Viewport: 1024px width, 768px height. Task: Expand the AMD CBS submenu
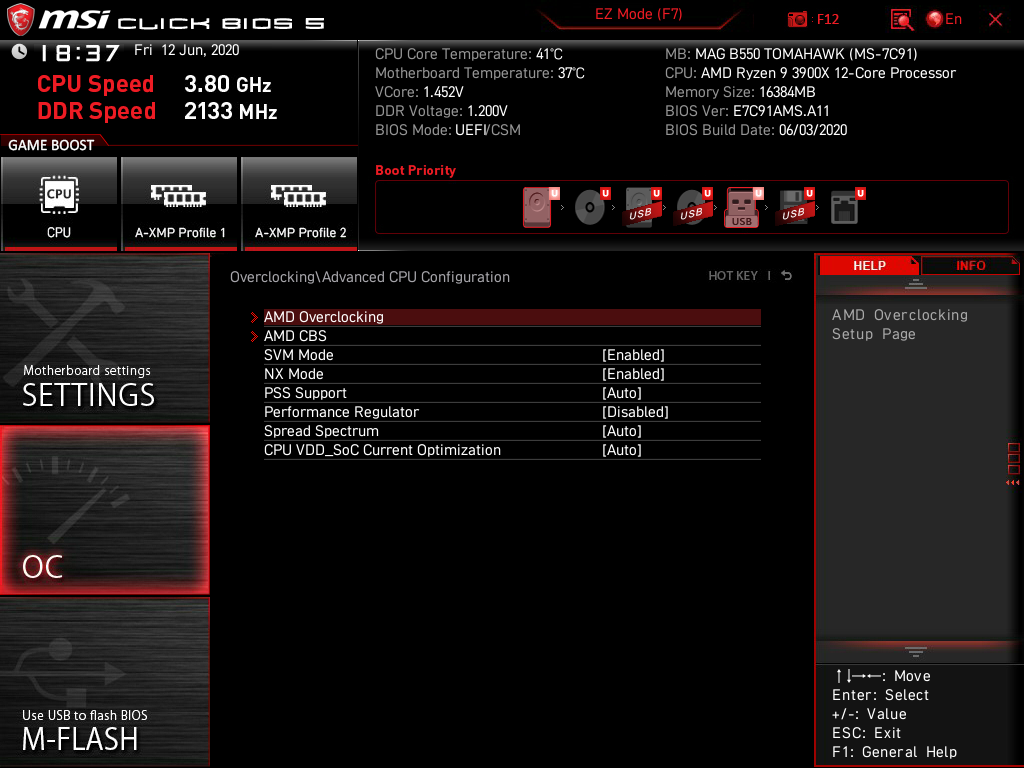click(512, 336)
